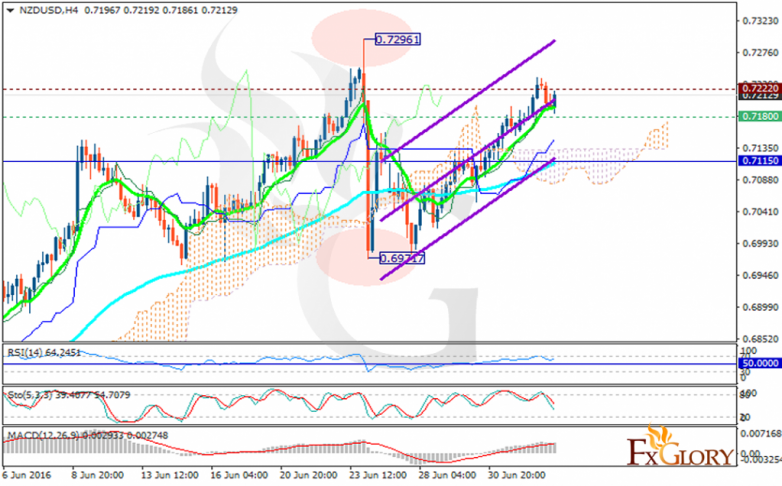Select the RSI 50.0000 level tag
782x486 pixels.
(x=760, y=363)
